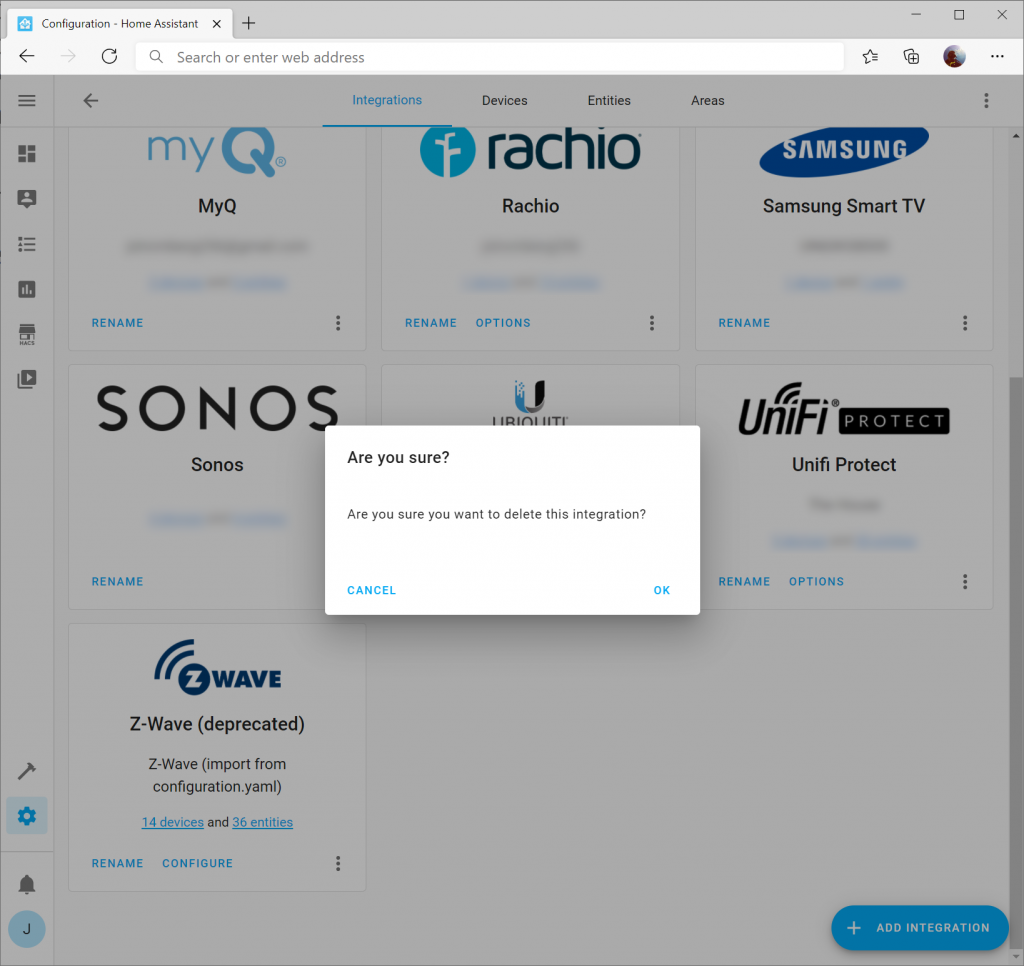This screenshot has height=966, width=1024.
Task: Focus the browser address bar
Action: (x=490, y=57)
